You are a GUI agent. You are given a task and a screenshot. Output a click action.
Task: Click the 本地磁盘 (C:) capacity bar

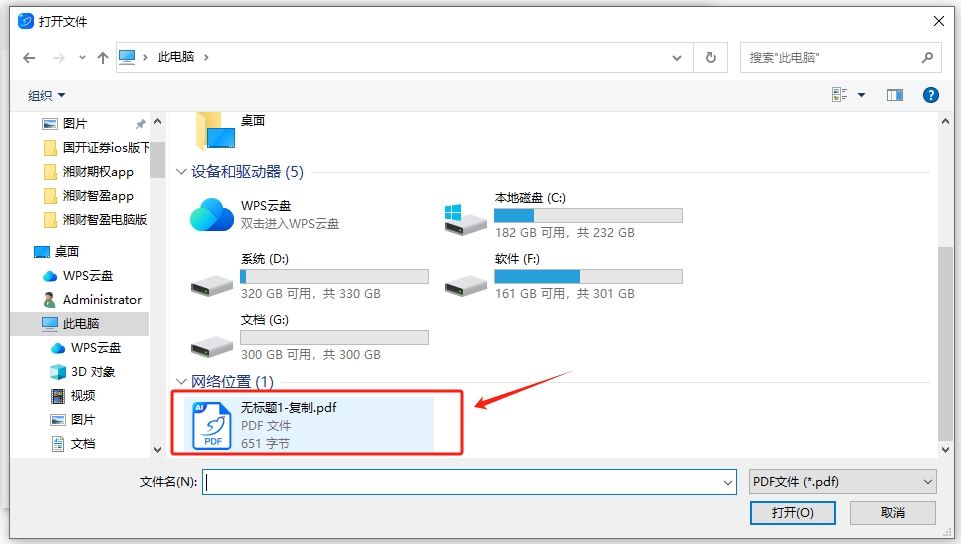point(588,216)
